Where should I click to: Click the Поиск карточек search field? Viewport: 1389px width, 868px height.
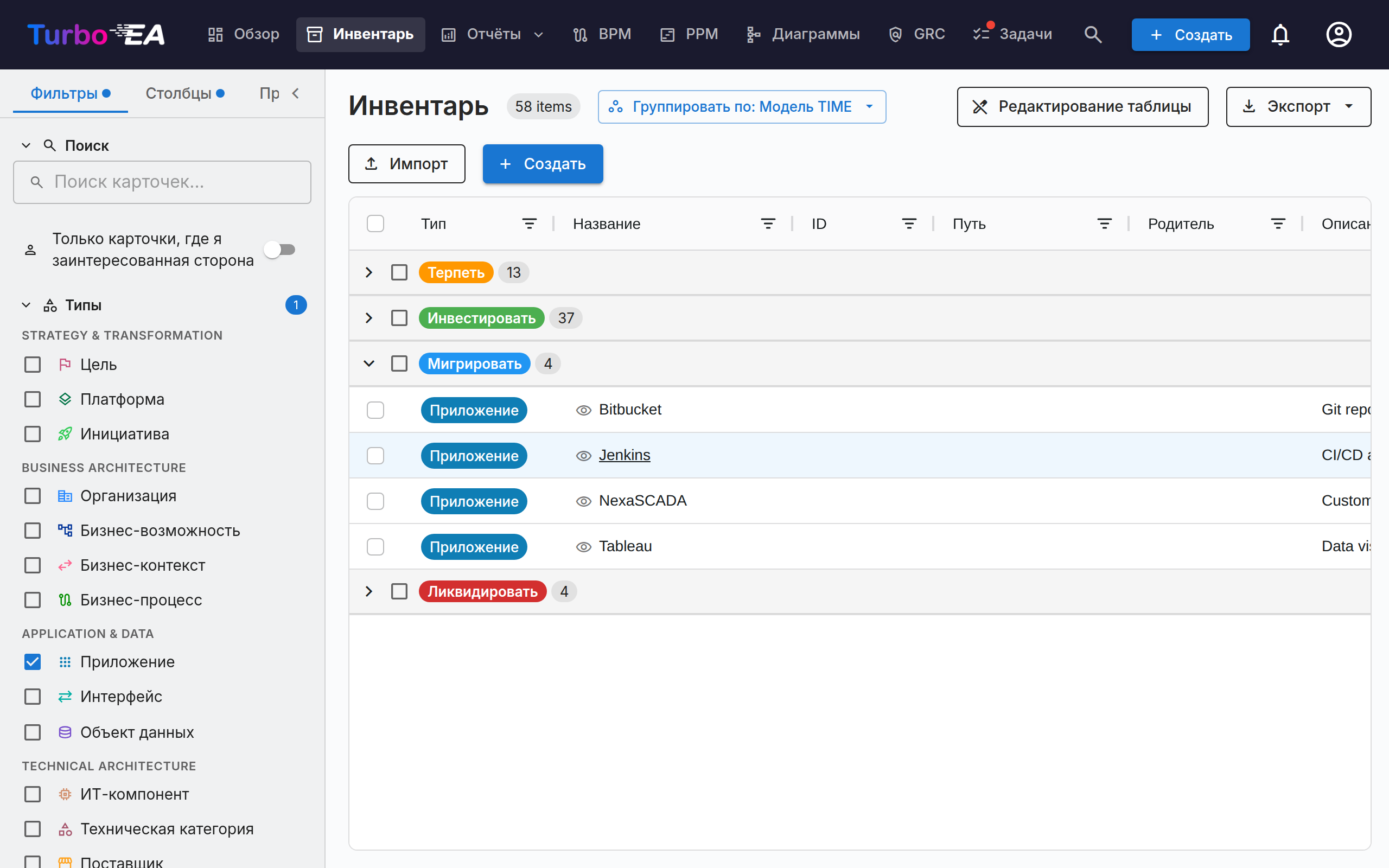coord(162,183)
